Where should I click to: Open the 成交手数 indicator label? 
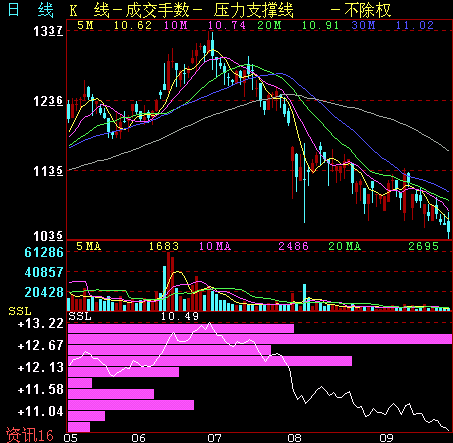157,10
